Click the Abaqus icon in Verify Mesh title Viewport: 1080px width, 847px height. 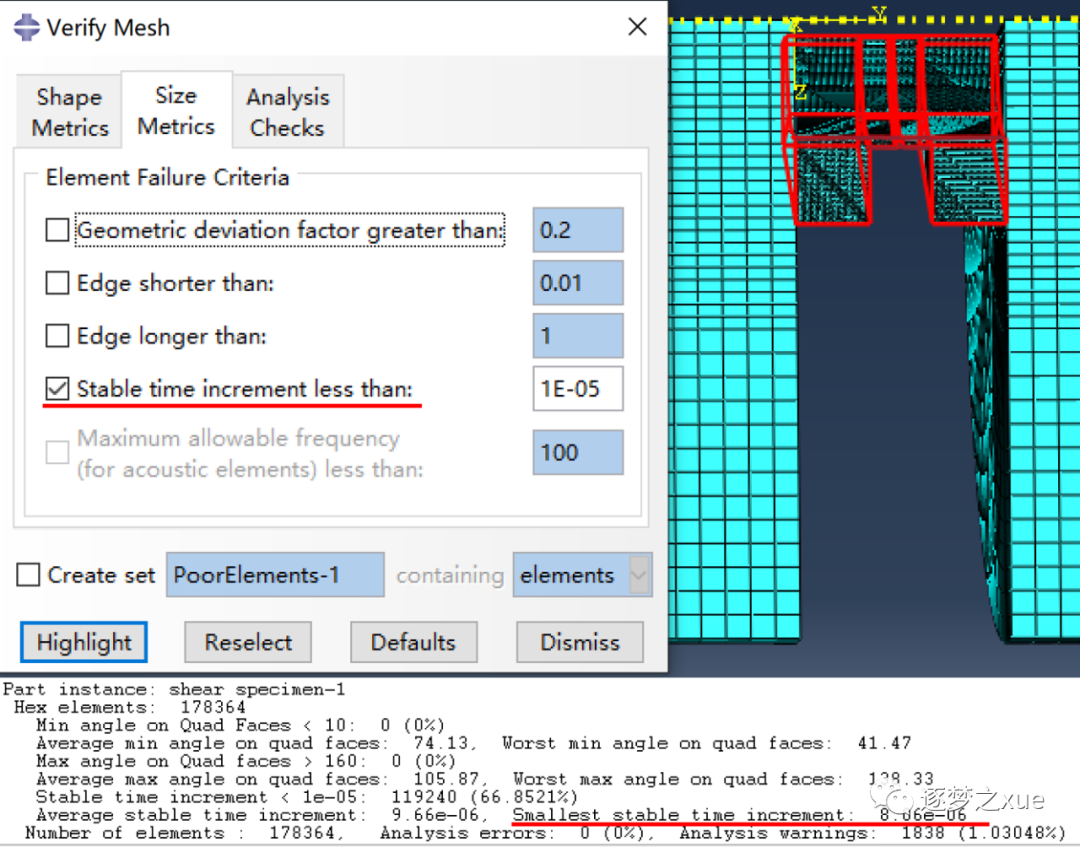coord(26,28)
